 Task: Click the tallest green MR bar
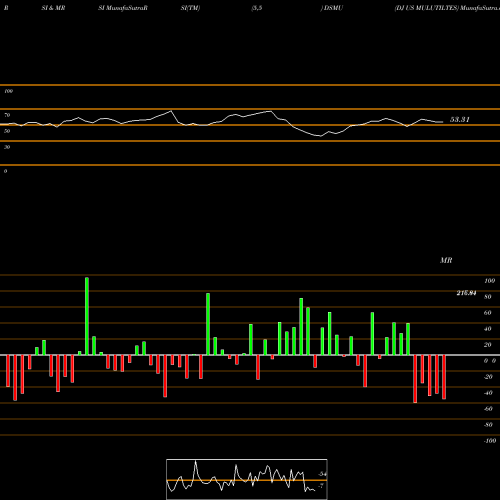tap(87, 316)
